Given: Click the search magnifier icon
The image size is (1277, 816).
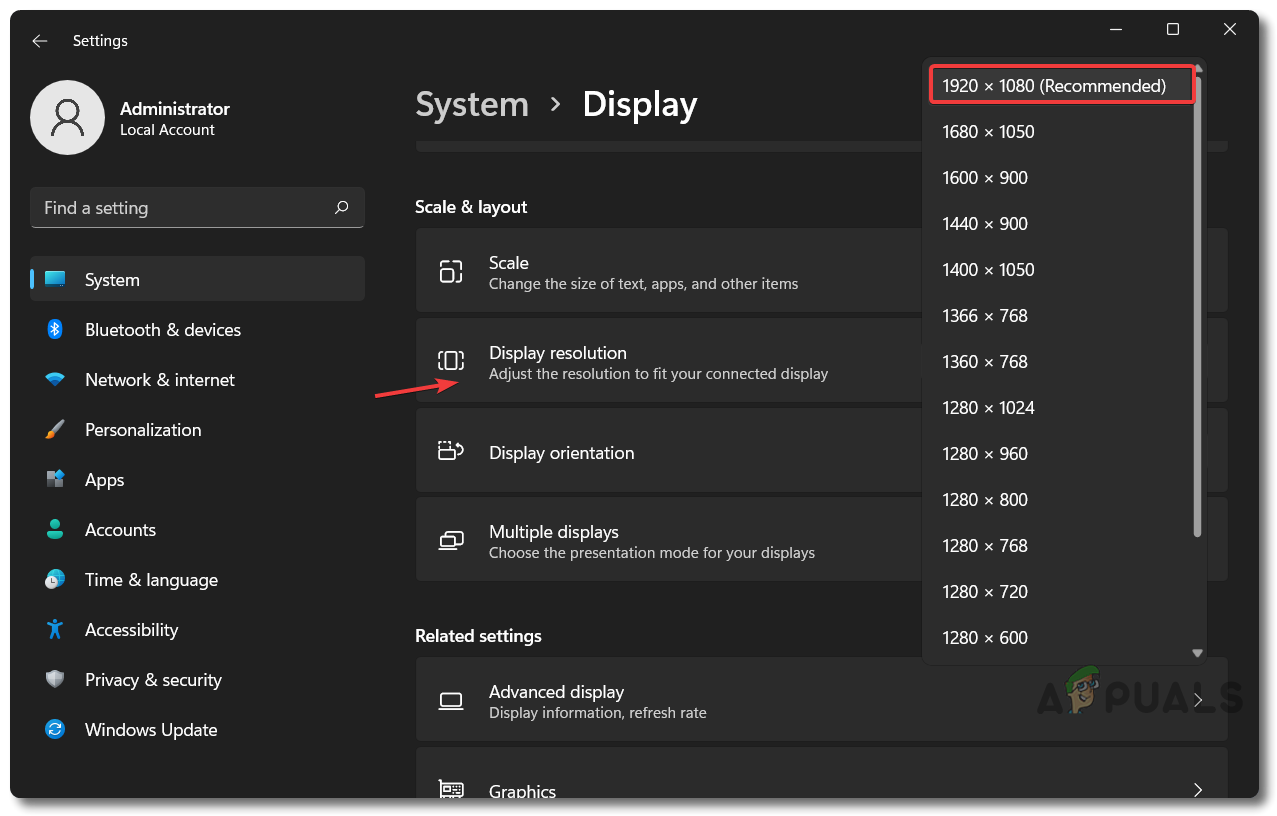Looking at the screenshot, I should [342, 208].
